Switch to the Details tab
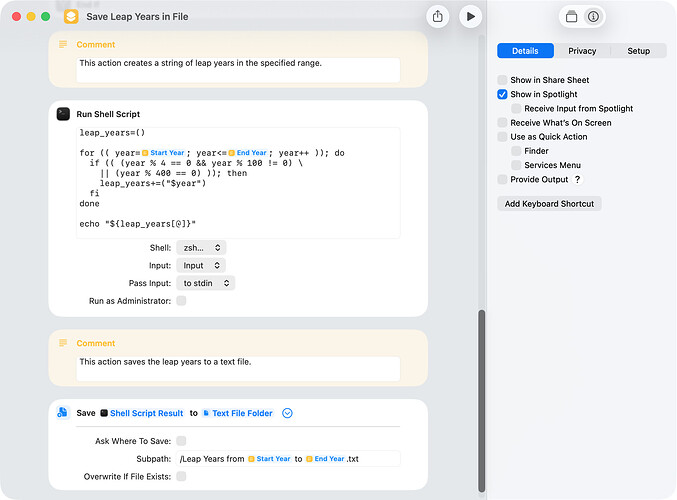This screenshot has width=677, height=500. point(525,51)
